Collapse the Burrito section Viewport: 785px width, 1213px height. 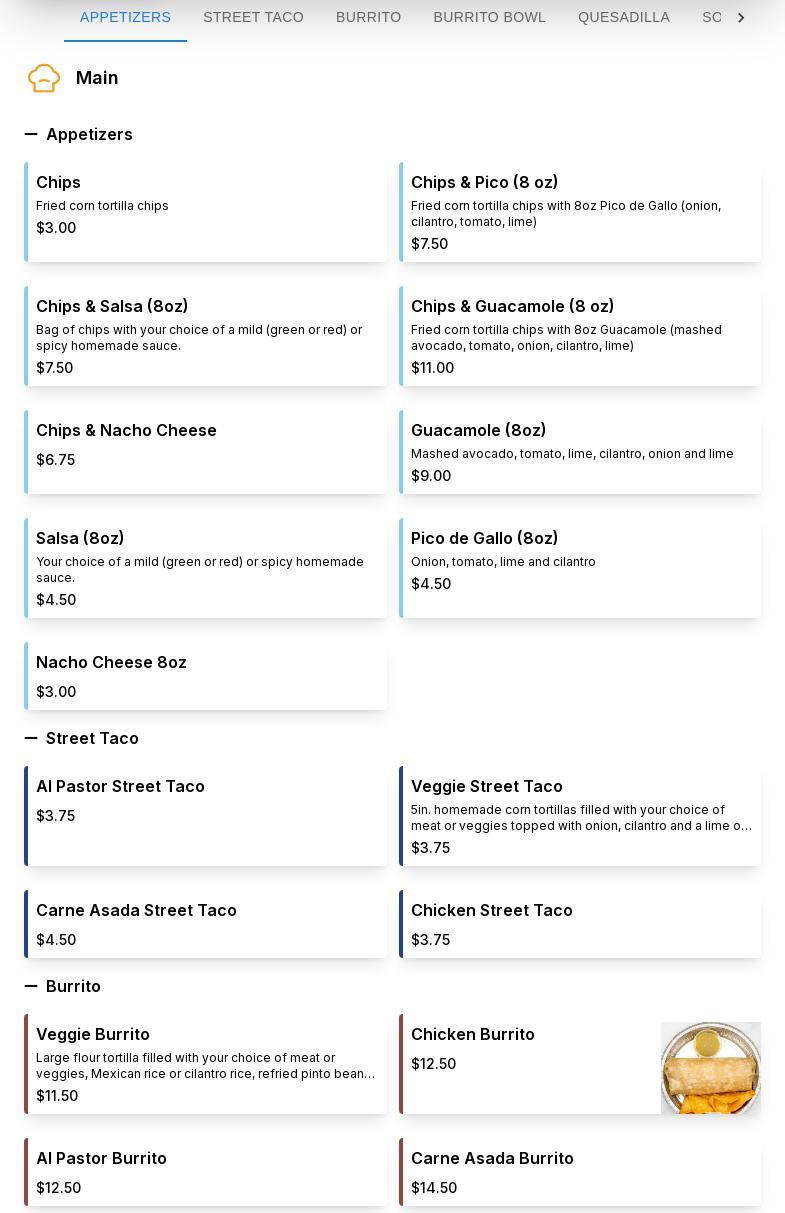(31, 986)
